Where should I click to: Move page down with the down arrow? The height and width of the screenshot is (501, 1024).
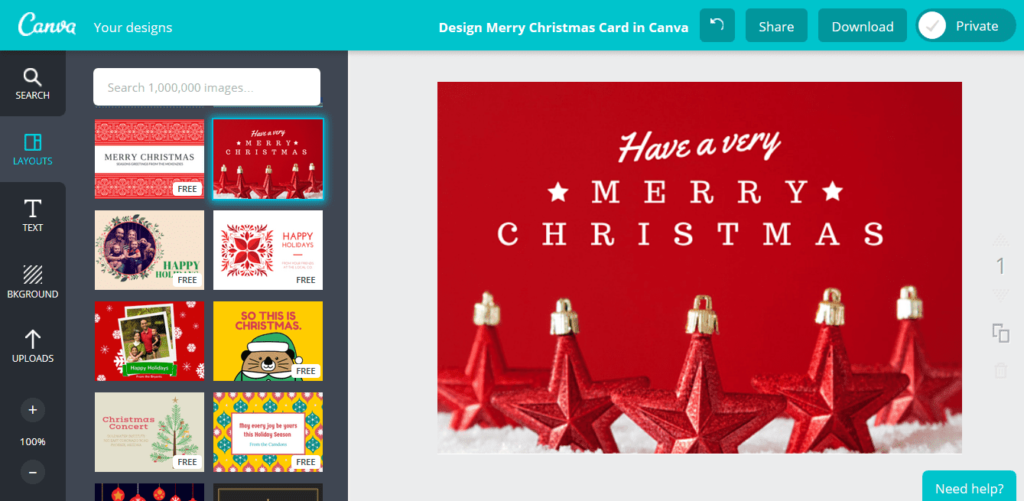pos(1000,294)
